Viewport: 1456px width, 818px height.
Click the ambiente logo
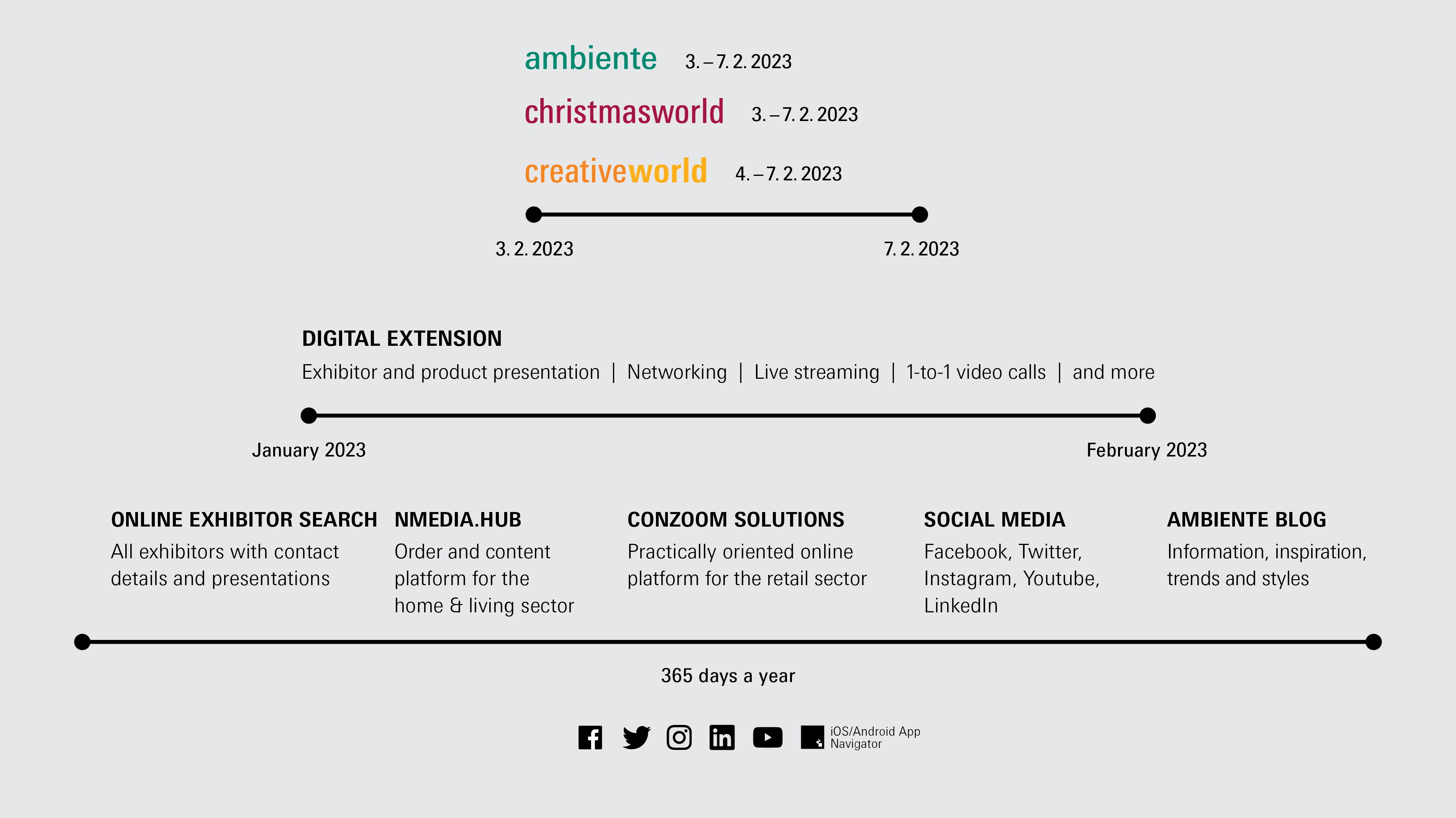pos(591,58)
